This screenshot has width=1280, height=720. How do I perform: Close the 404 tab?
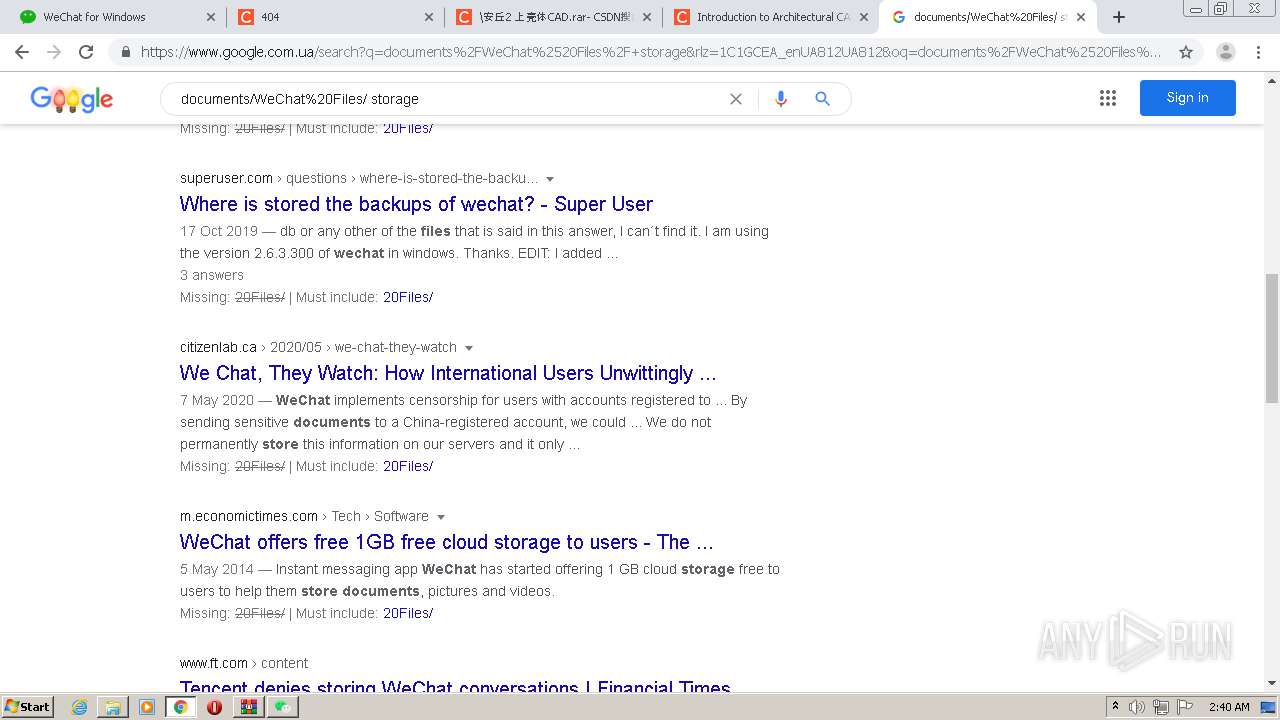pyautogui.click(x=429, y=17)
